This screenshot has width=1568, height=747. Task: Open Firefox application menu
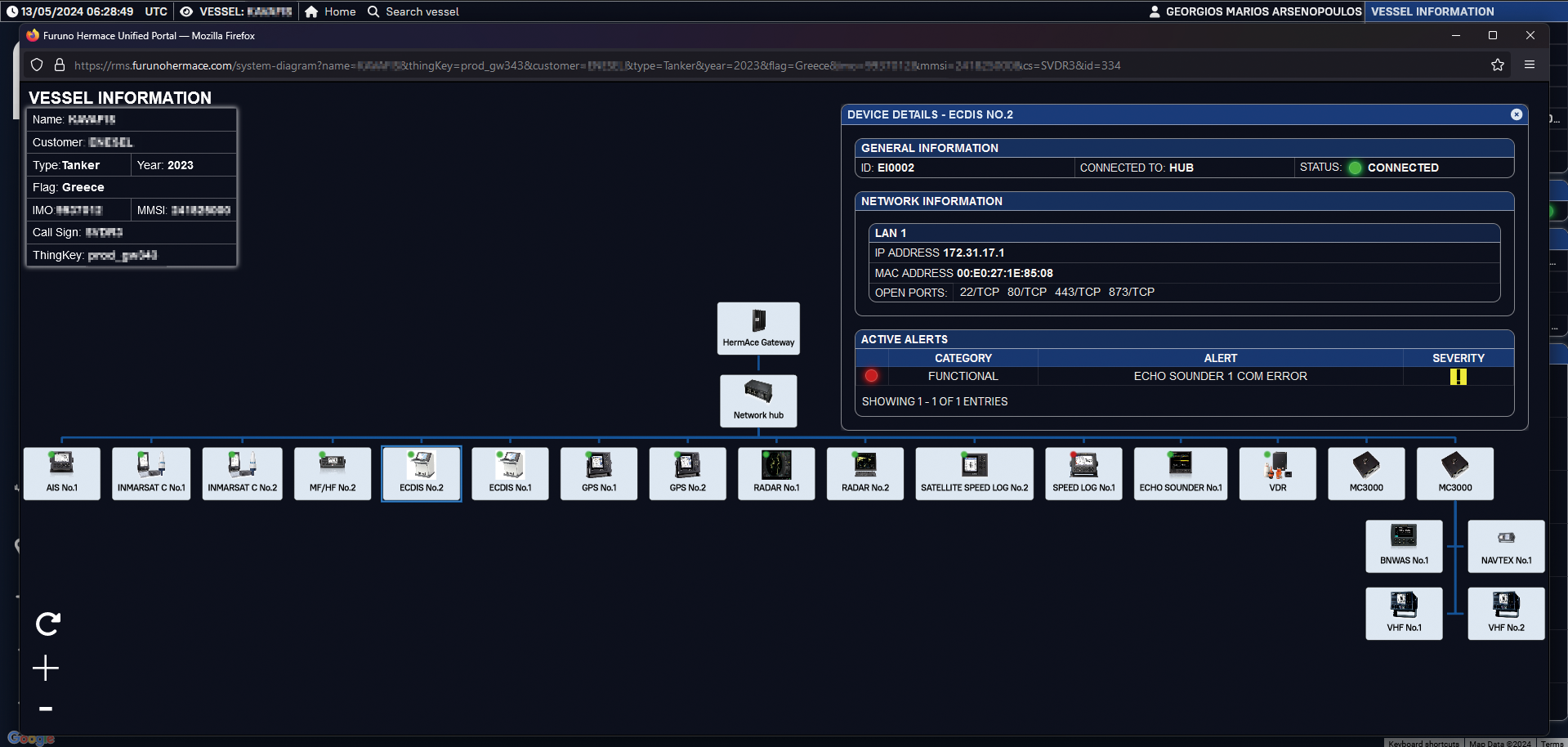(1530, 65)
